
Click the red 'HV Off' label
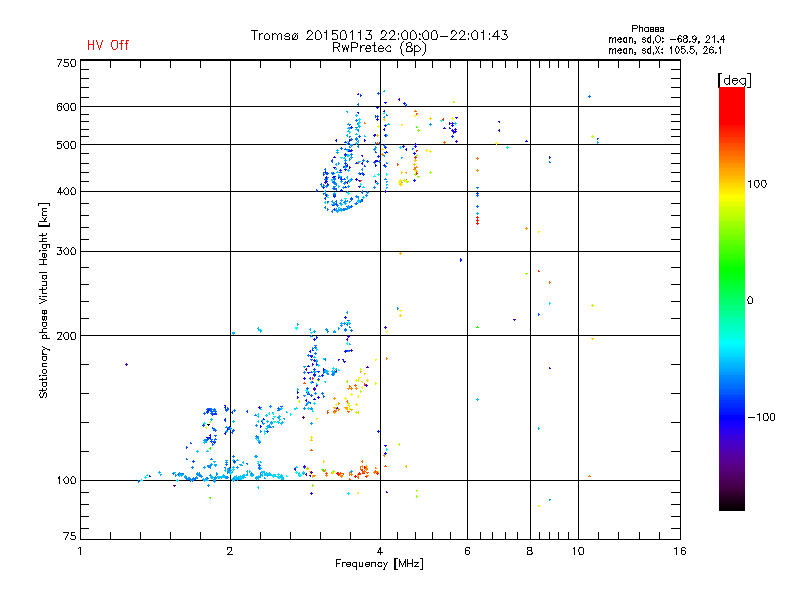pos(108,45)
